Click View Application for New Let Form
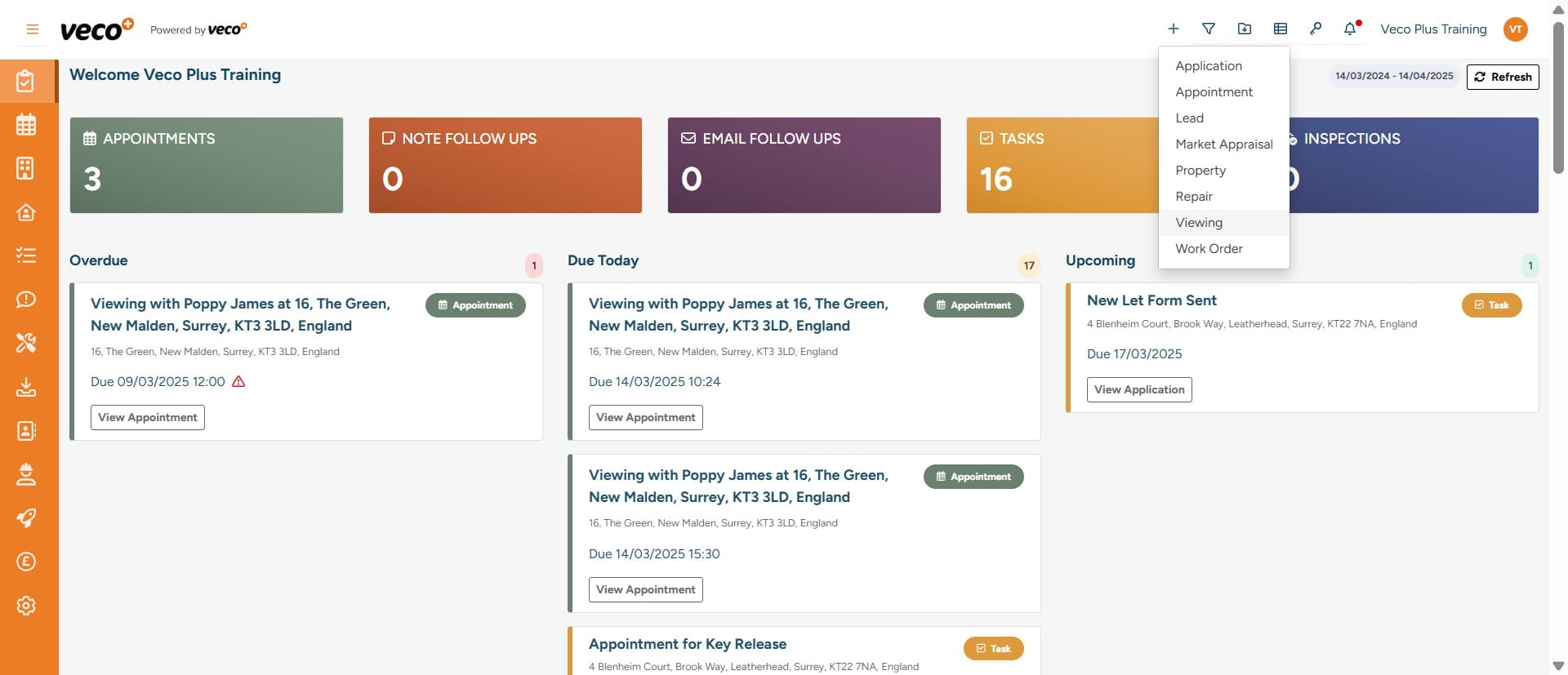The width and height of the screenshot is (1568, 675). click(x=1138, y=390)
